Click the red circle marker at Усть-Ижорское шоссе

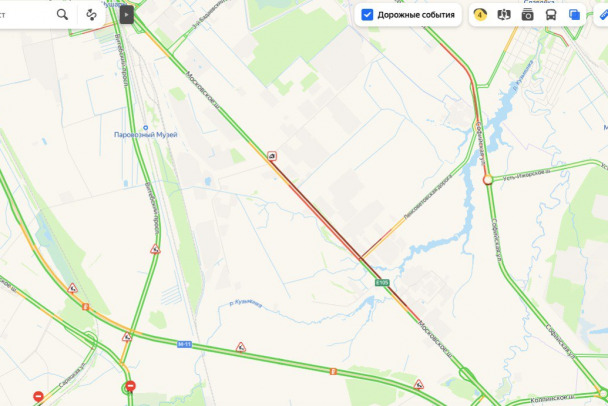[x=487, y=180]
